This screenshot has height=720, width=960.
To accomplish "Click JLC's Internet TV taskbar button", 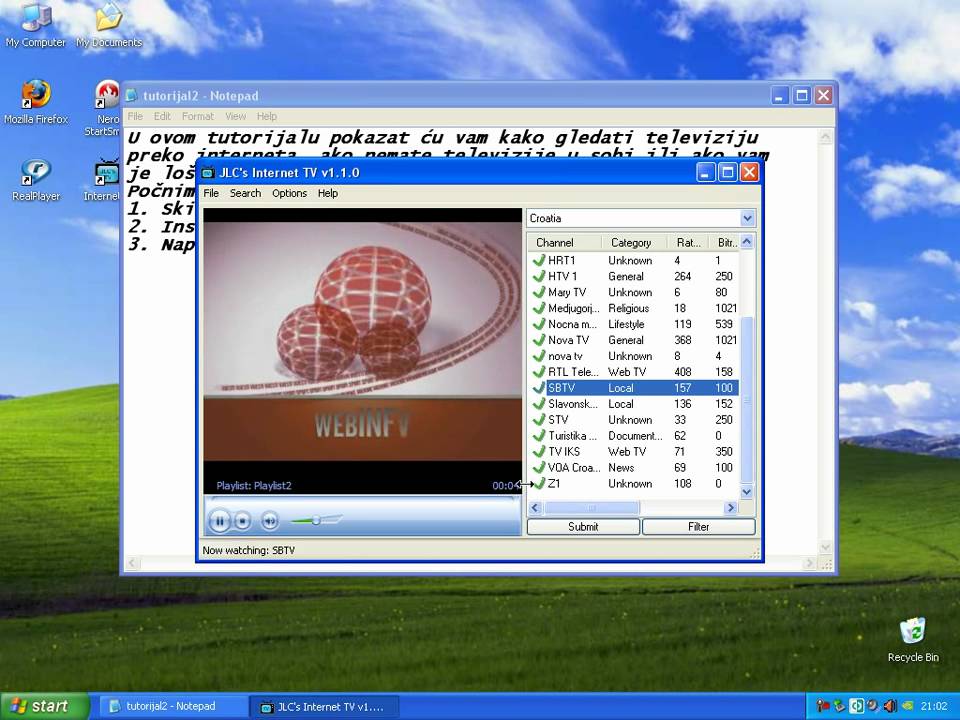I will point(324,706).
